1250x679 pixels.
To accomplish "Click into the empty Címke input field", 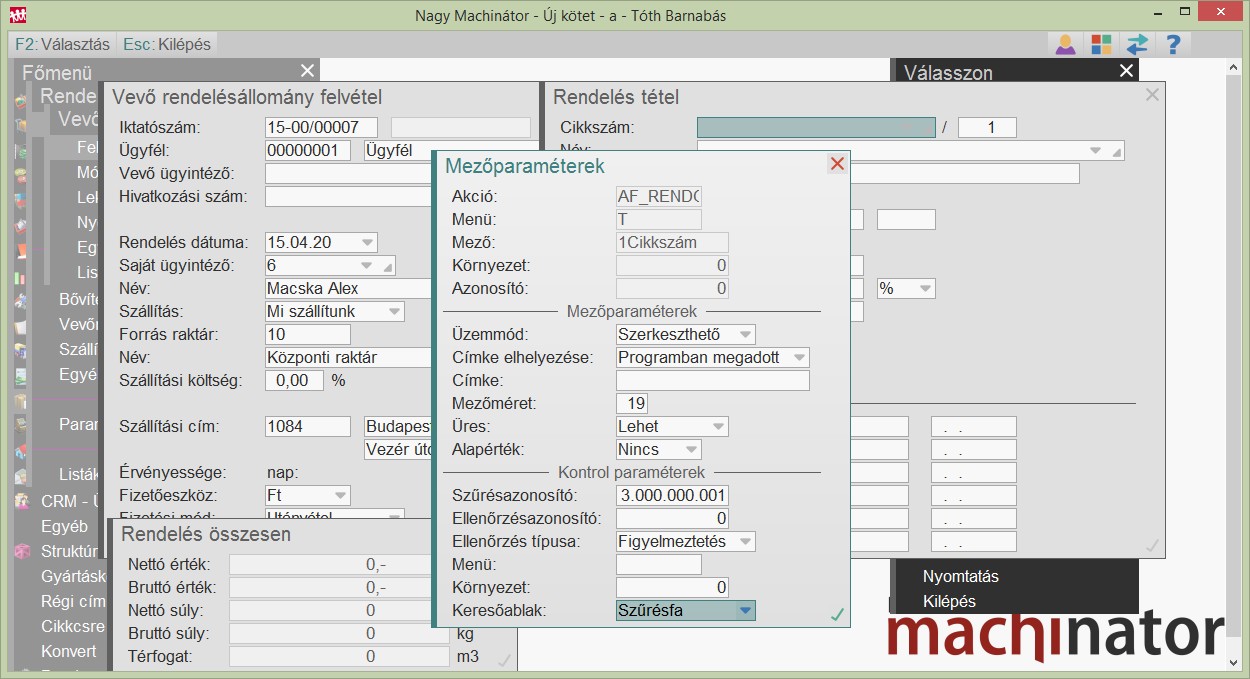I will pyautogui.click(x=712, y=380).
